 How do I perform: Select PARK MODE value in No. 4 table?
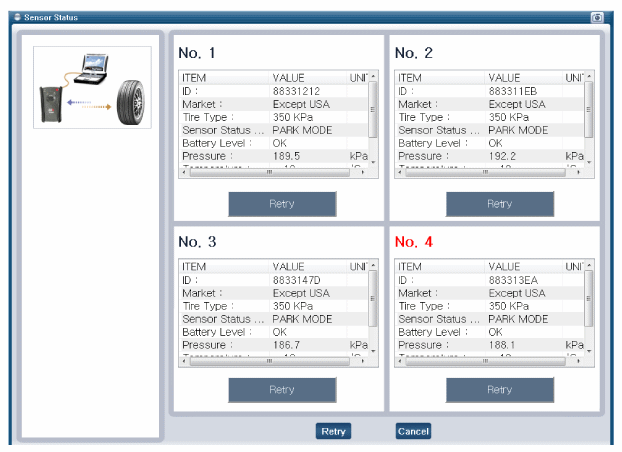pos(518,319)
